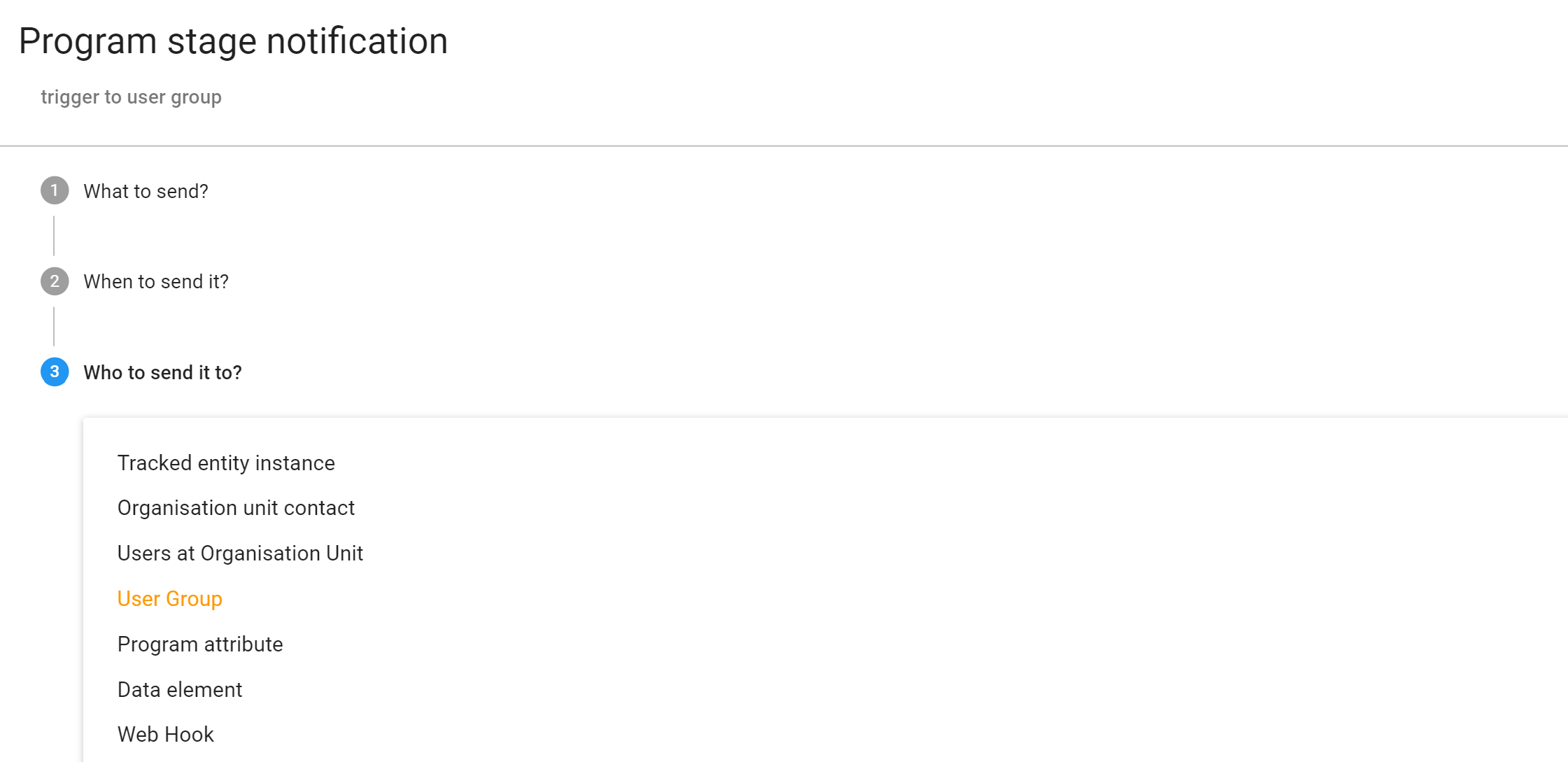Click the horizontal divider under the header

point(784,146)
